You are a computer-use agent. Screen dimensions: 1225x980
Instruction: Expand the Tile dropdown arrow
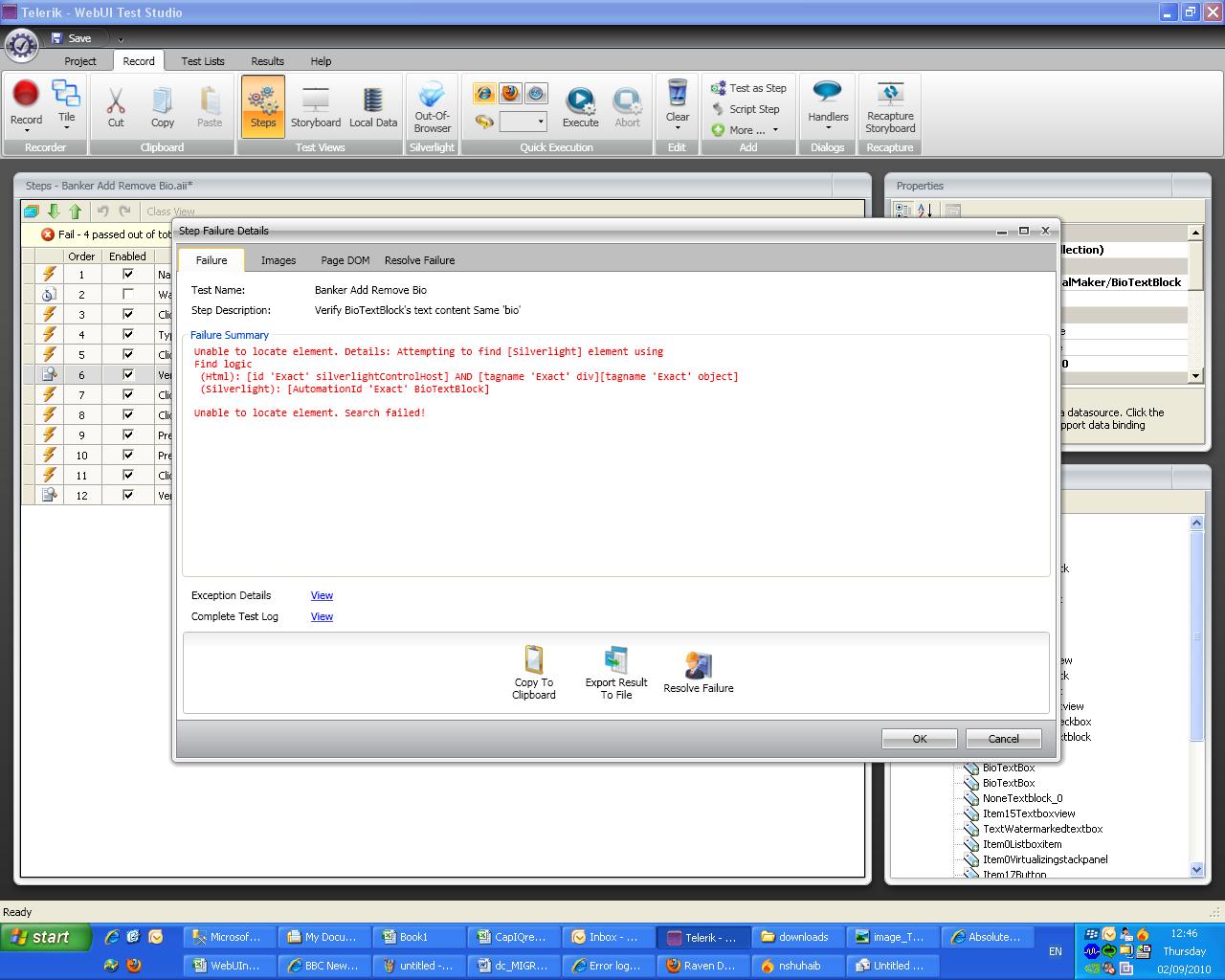[x=66, y=128]
